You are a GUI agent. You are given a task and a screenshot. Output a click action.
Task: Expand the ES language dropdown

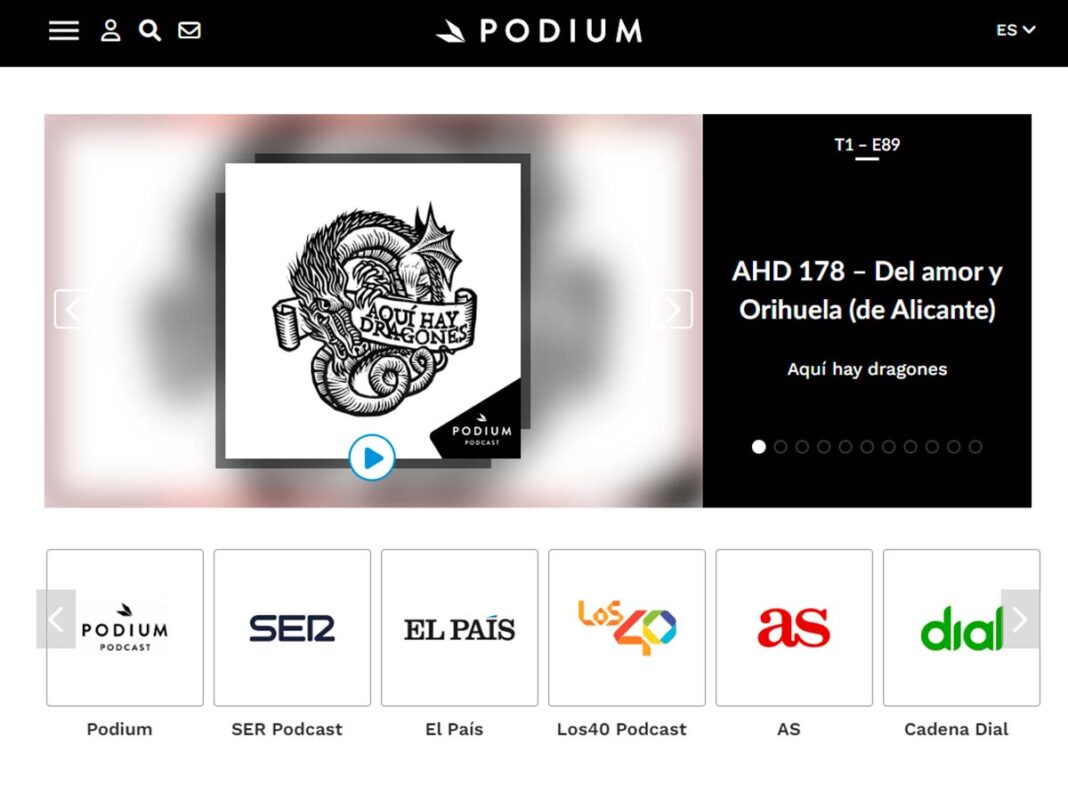[1016, 30]
